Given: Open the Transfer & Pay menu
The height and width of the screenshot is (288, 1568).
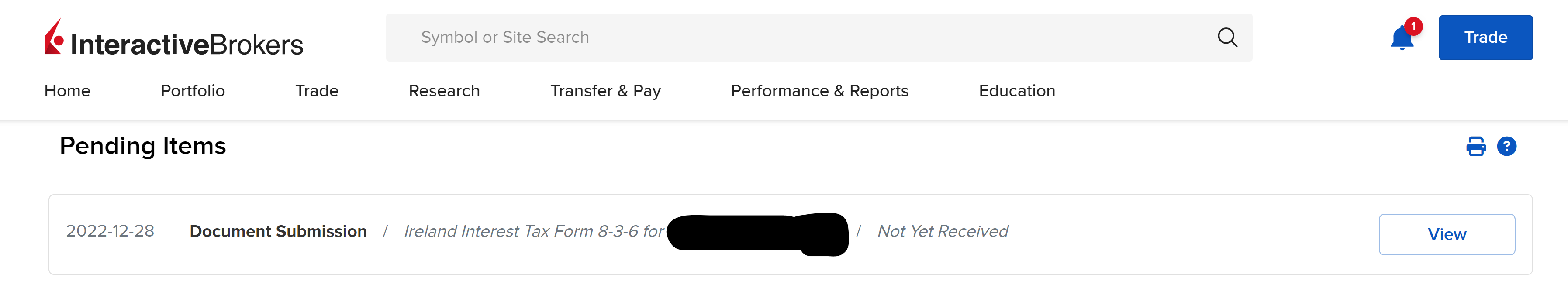Looking at the screenshot, I should click(x=606, y=91).
